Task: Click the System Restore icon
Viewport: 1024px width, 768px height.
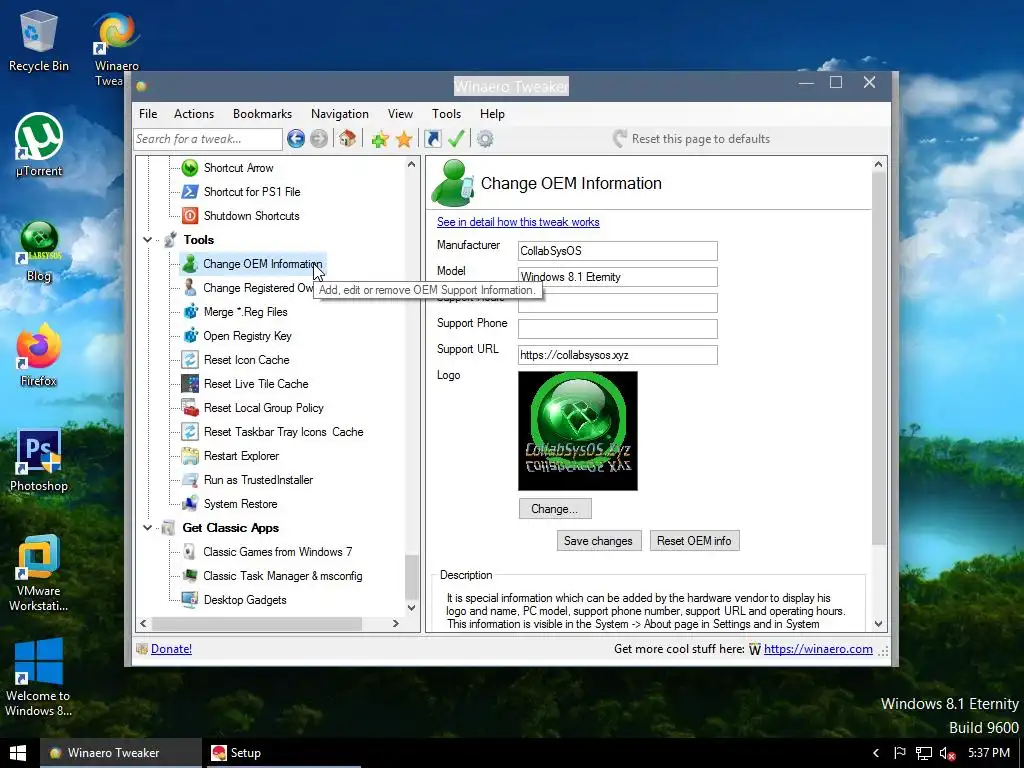Action: pyautogui.click(x=189, y=504)
